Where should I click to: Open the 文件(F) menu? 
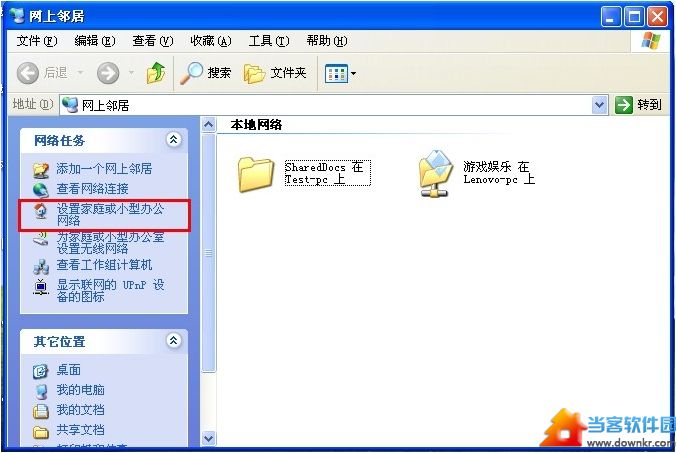37,41
